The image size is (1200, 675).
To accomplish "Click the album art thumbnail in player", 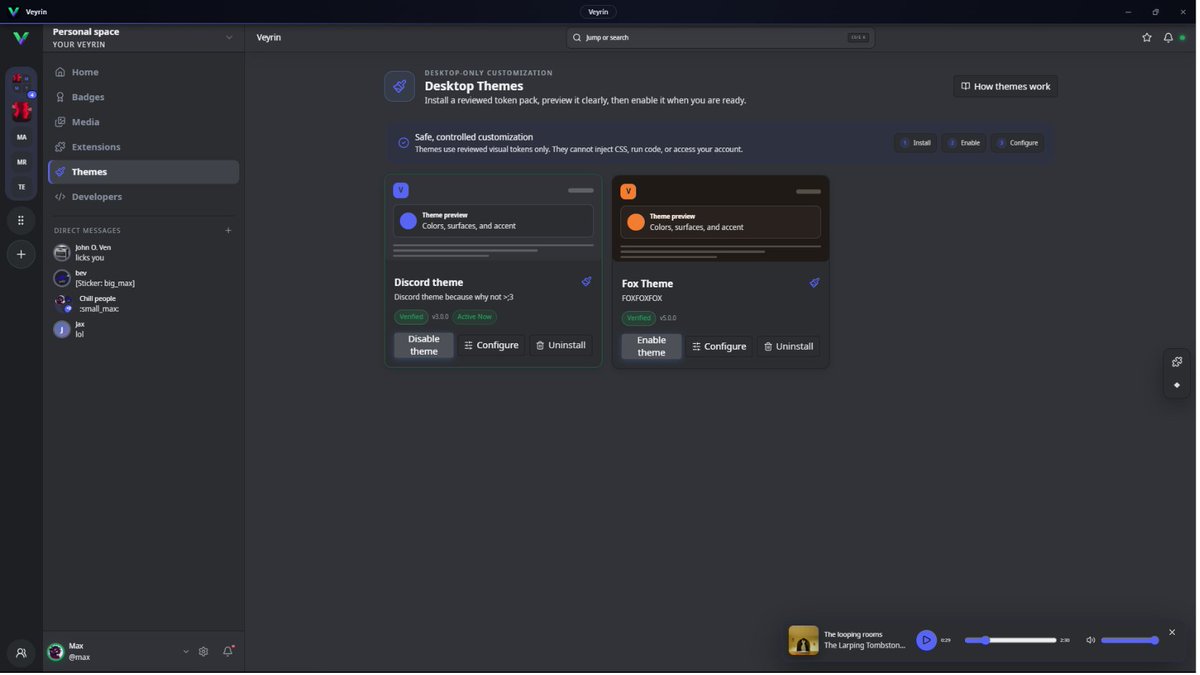I will click(803, 640).
